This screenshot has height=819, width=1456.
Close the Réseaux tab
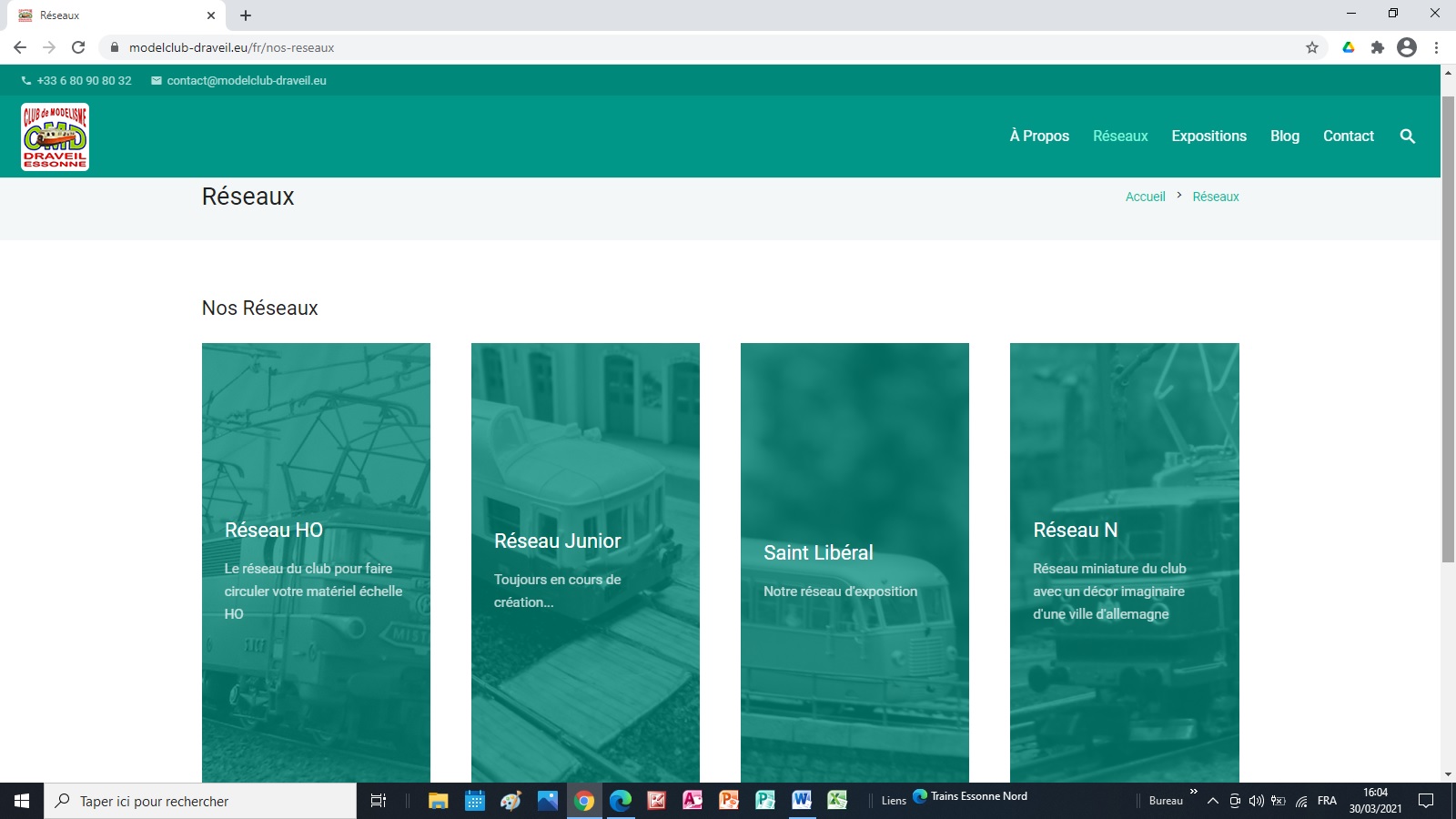click(x=211, y=15)
